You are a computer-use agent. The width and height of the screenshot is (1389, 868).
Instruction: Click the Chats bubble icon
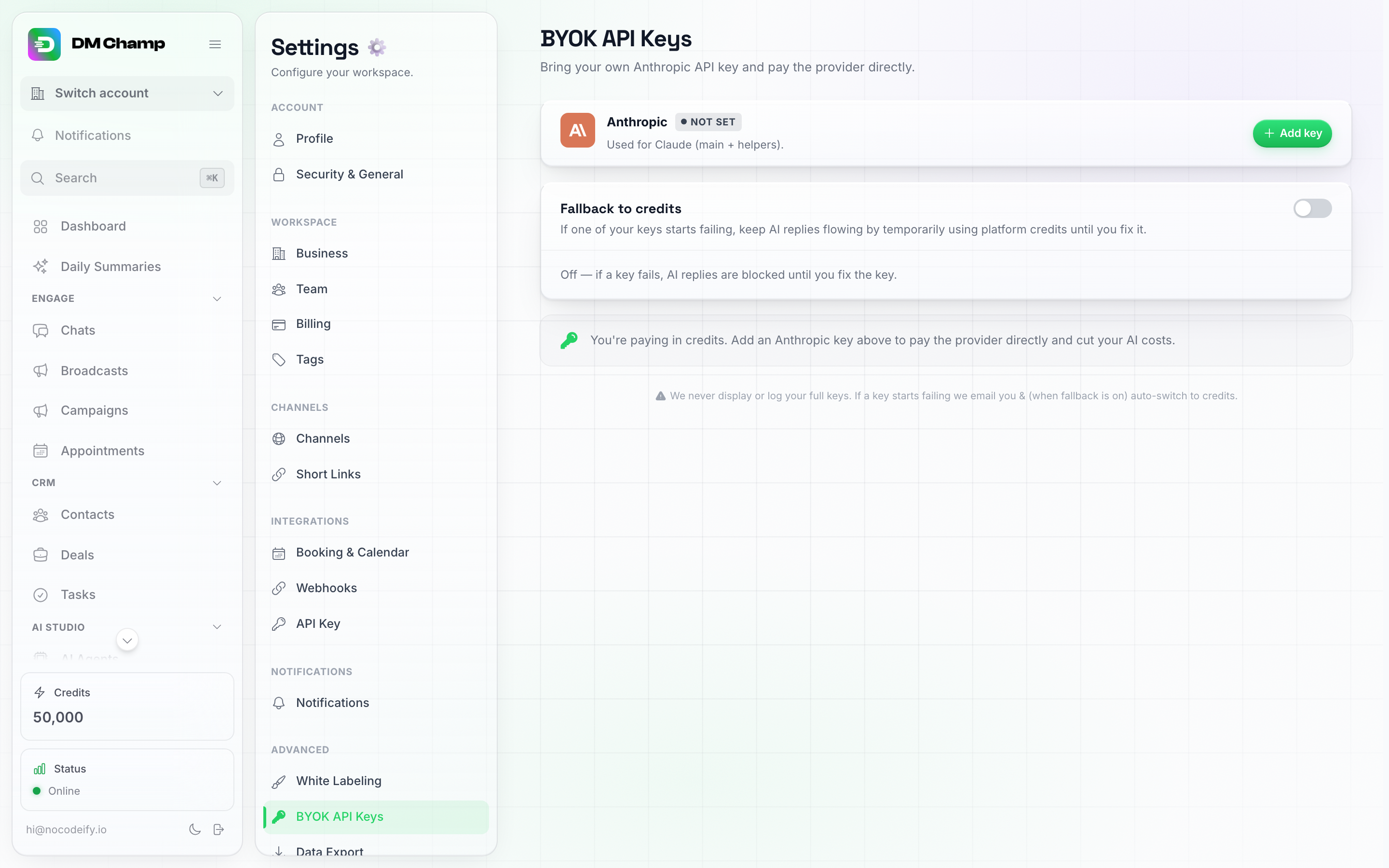40,331
